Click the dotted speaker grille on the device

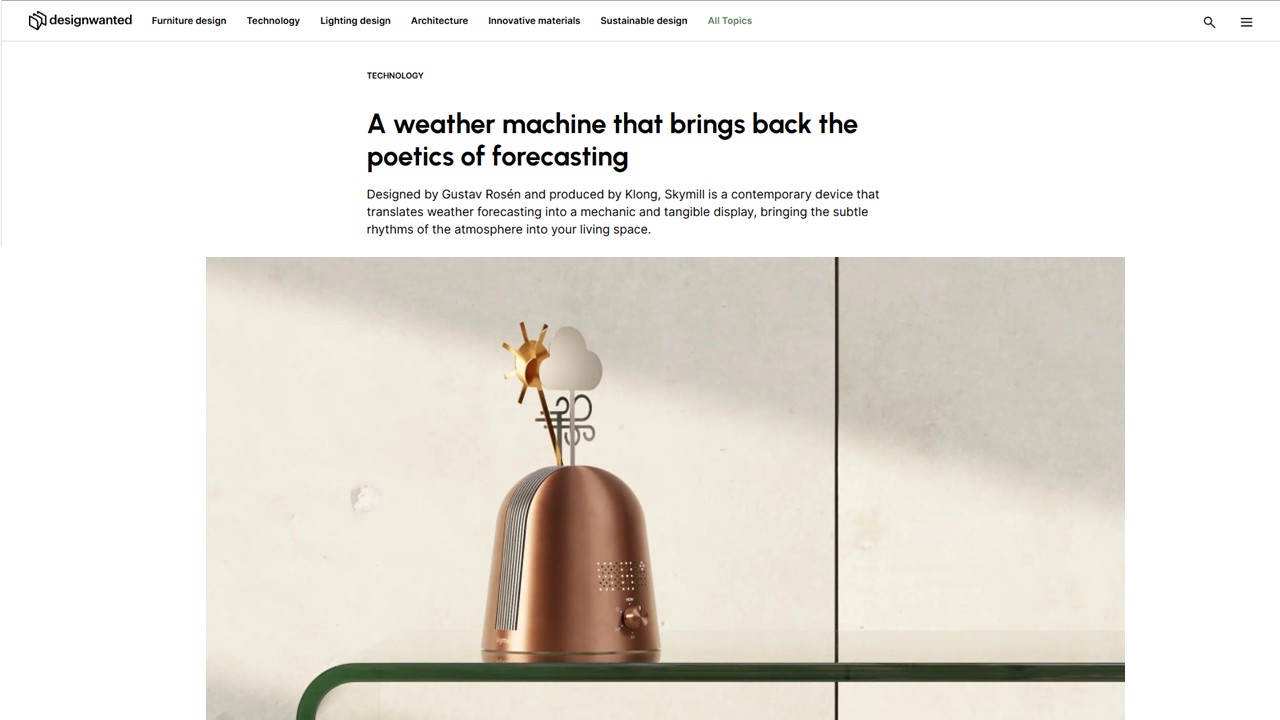click(x=621, y=576)
